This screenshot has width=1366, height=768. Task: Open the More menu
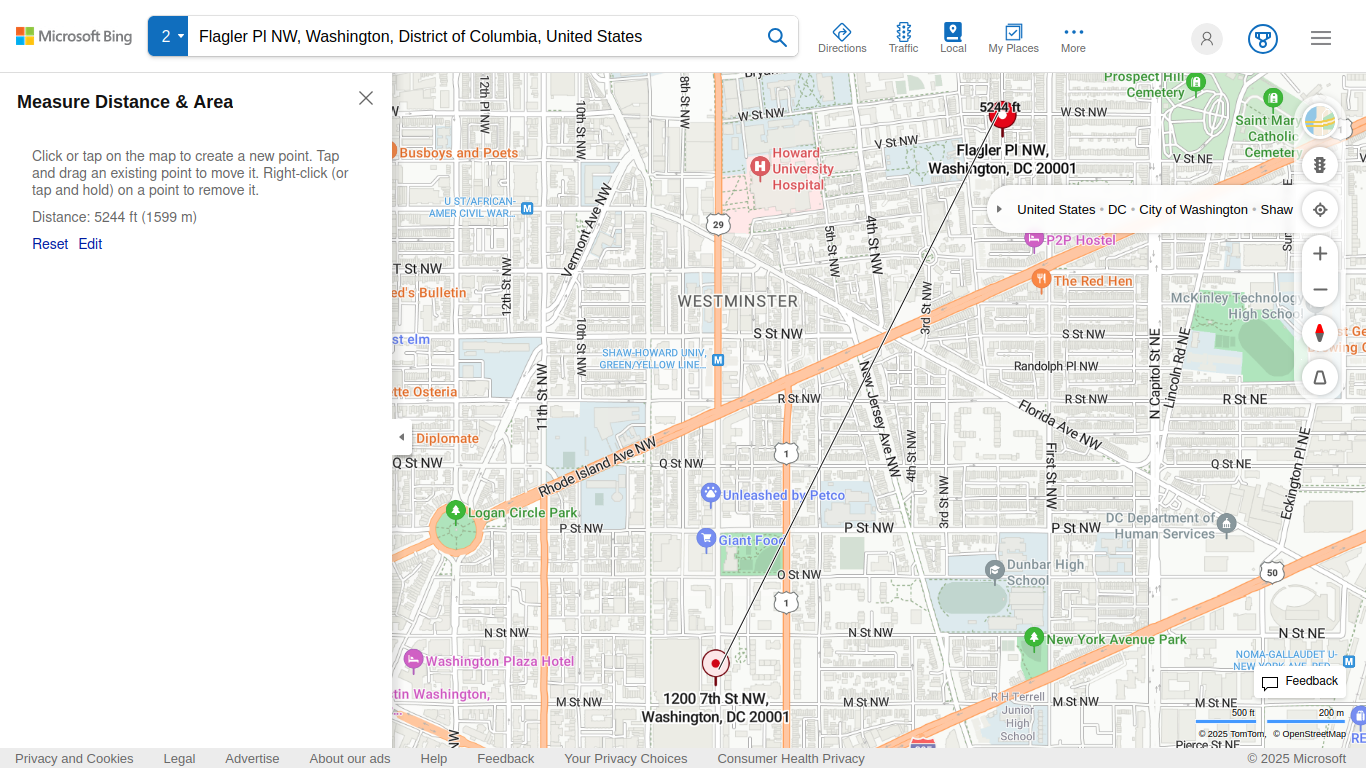coord(1073,38)
